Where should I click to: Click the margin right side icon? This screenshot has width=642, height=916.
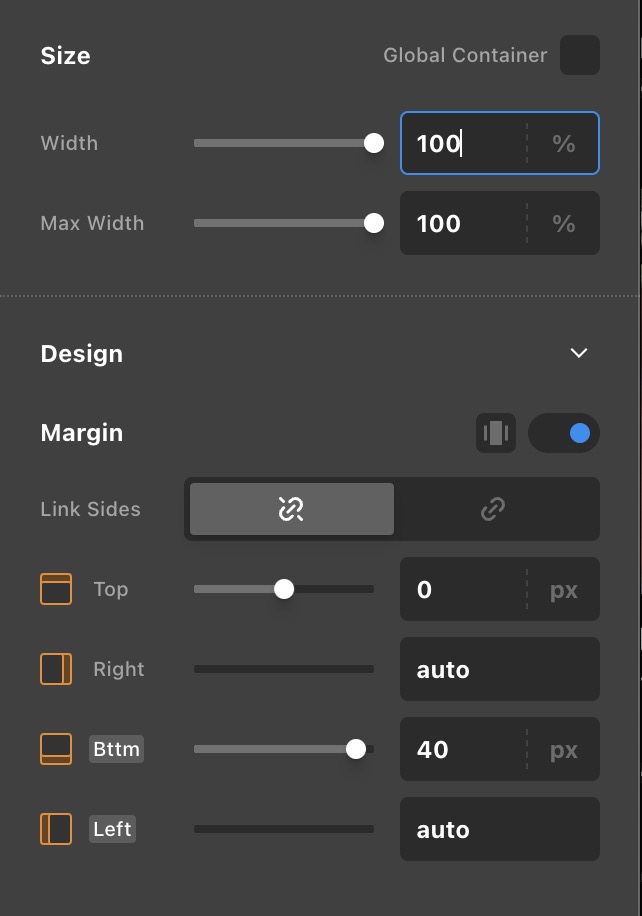56,669
